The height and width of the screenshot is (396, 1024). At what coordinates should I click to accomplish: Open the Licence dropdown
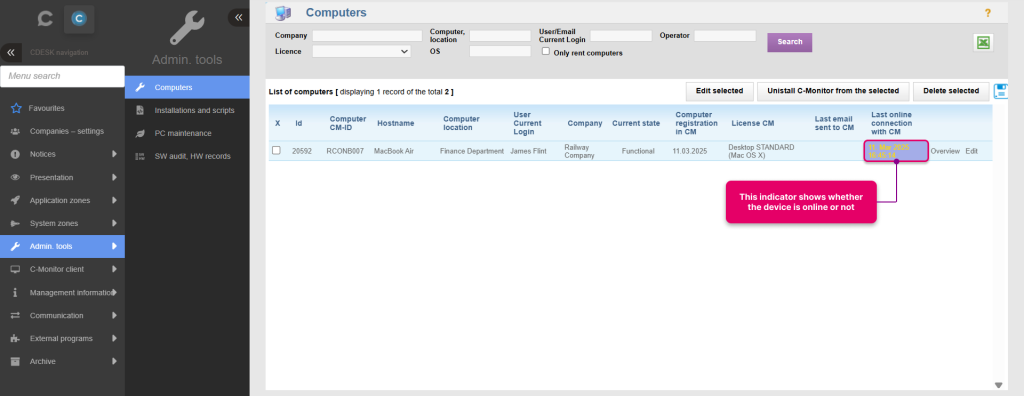(361, 51)
